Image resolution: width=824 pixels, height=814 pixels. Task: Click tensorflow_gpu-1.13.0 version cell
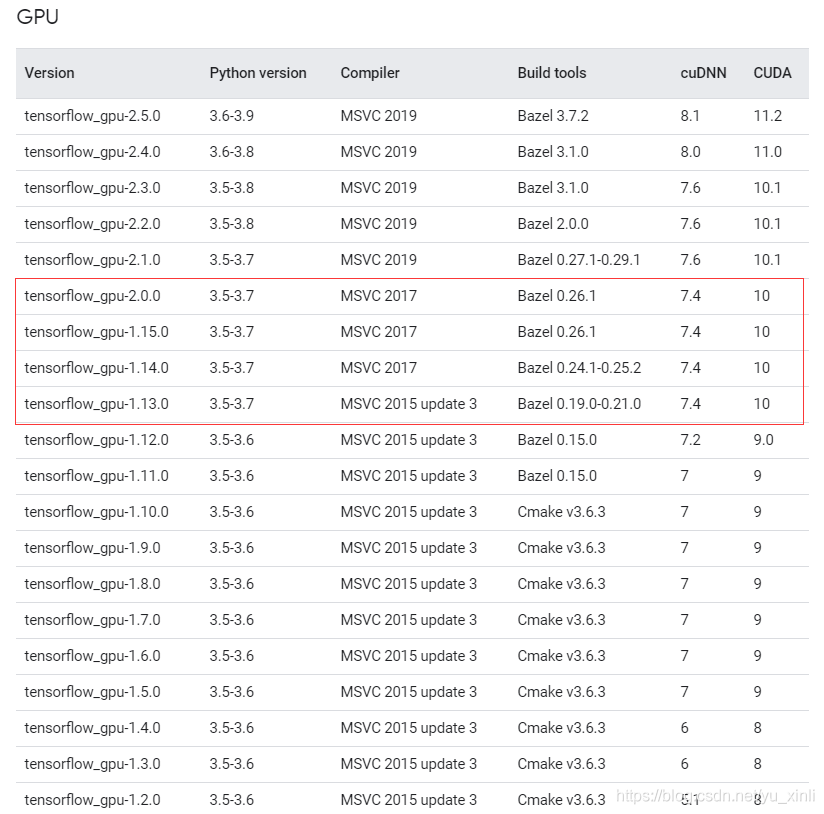(97, 404)
